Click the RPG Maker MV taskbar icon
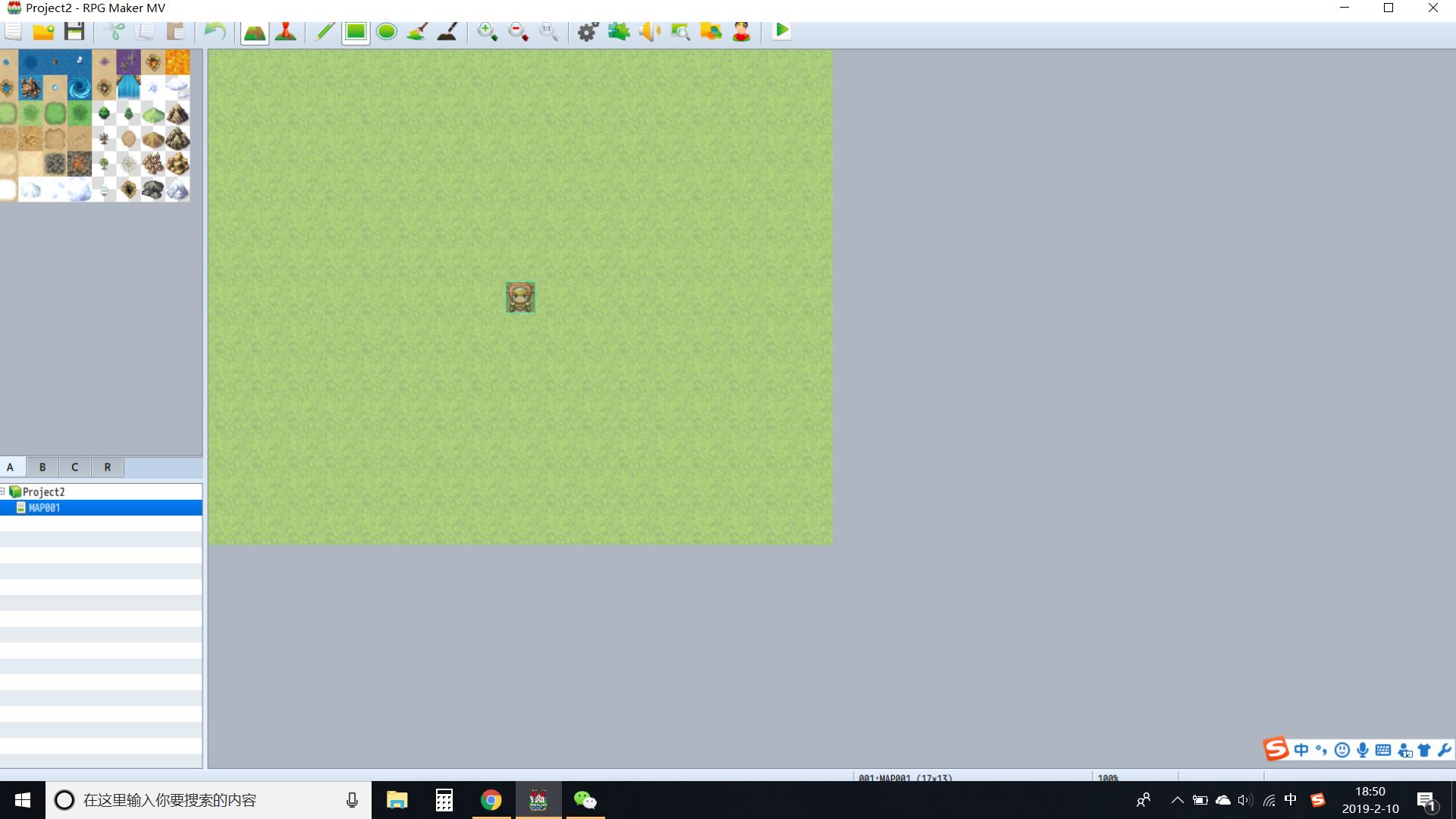Screen dimensions: 1456x819 [538, 800]
